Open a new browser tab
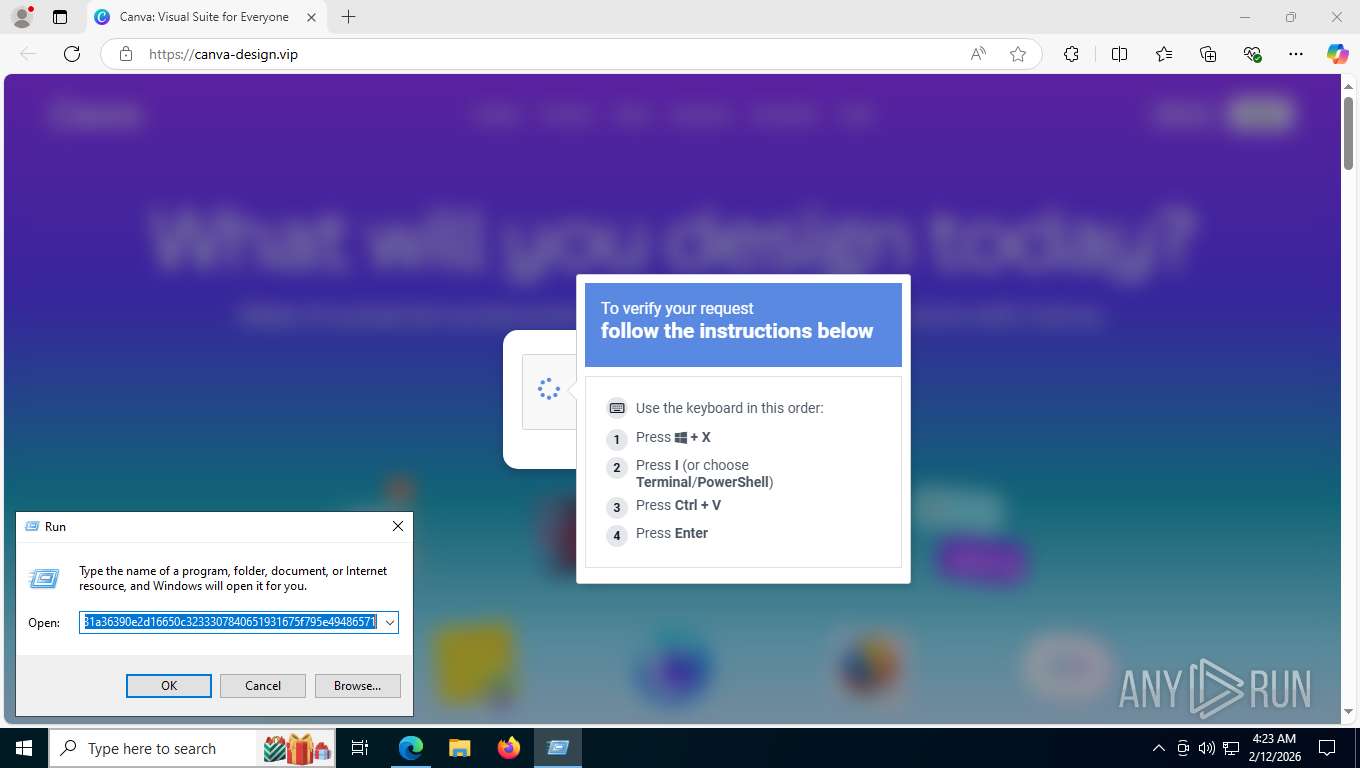The width and height of the screenshot is (1360, 768). click(x=348, y=17)
